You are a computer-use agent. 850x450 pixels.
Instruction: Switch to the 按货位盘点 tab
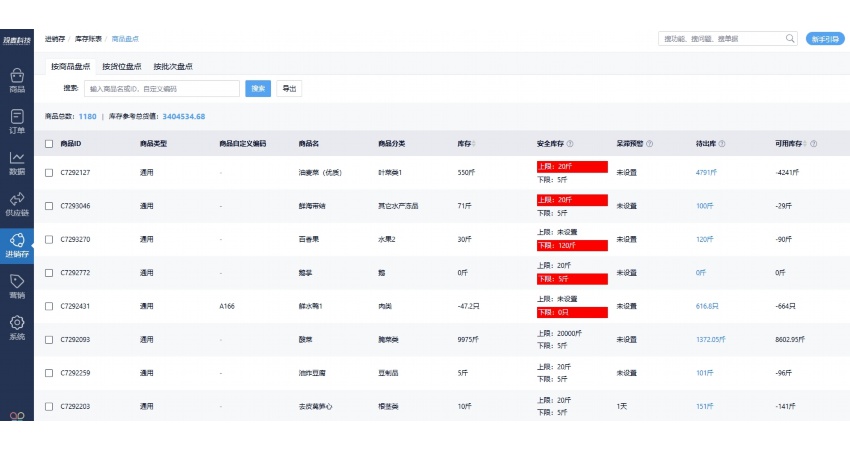121,66
